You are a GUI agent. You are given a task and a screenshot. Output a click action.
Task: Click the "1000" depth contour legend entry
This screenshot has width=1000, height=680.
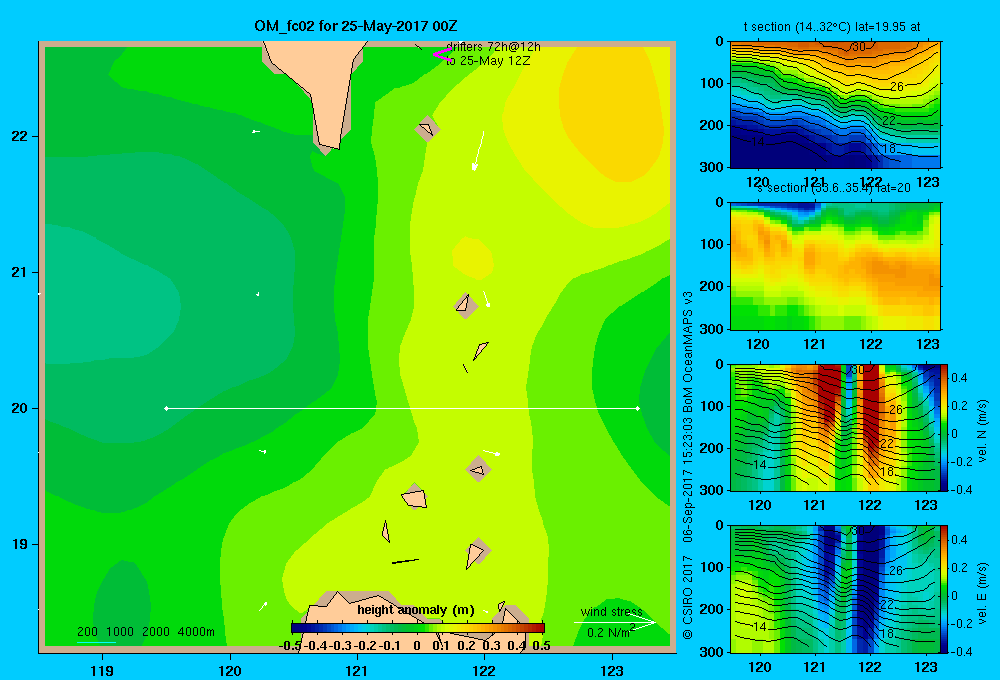pos(119,632)
